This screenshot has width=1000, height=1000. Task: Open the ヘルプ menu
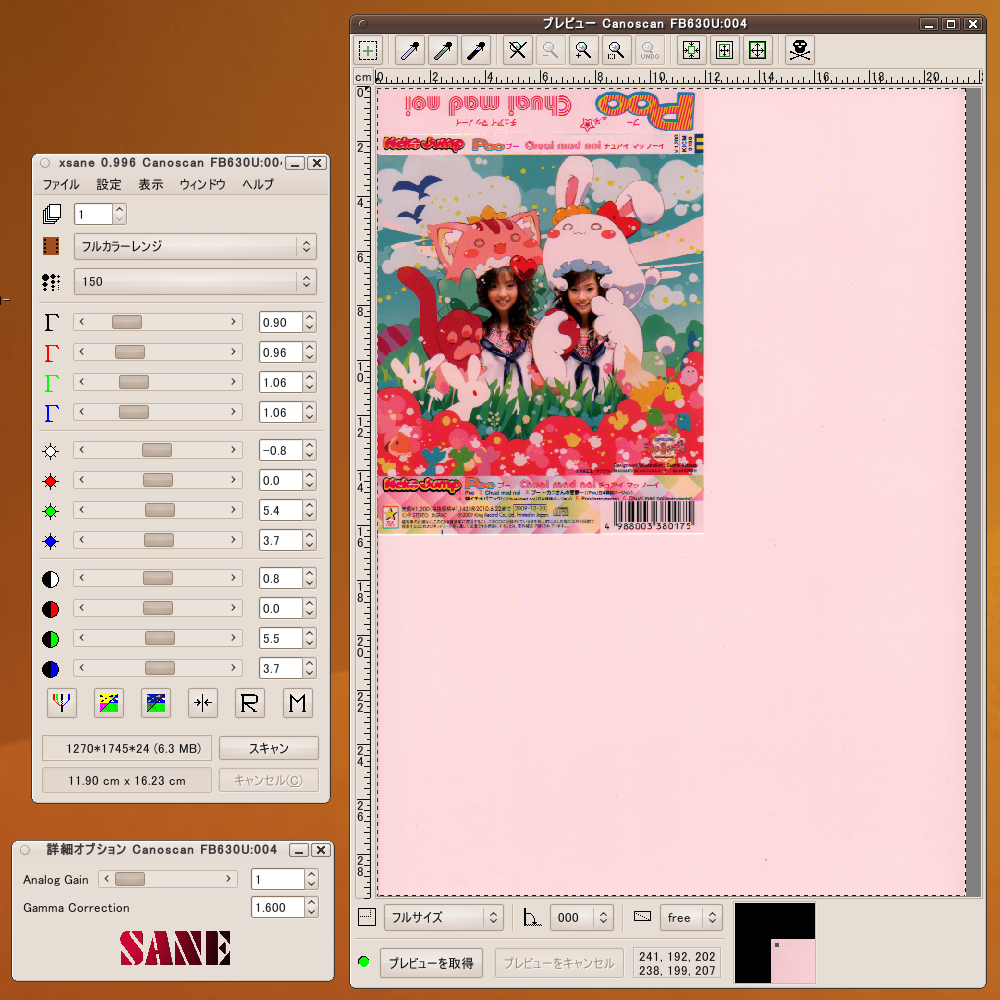click(258, 184)
